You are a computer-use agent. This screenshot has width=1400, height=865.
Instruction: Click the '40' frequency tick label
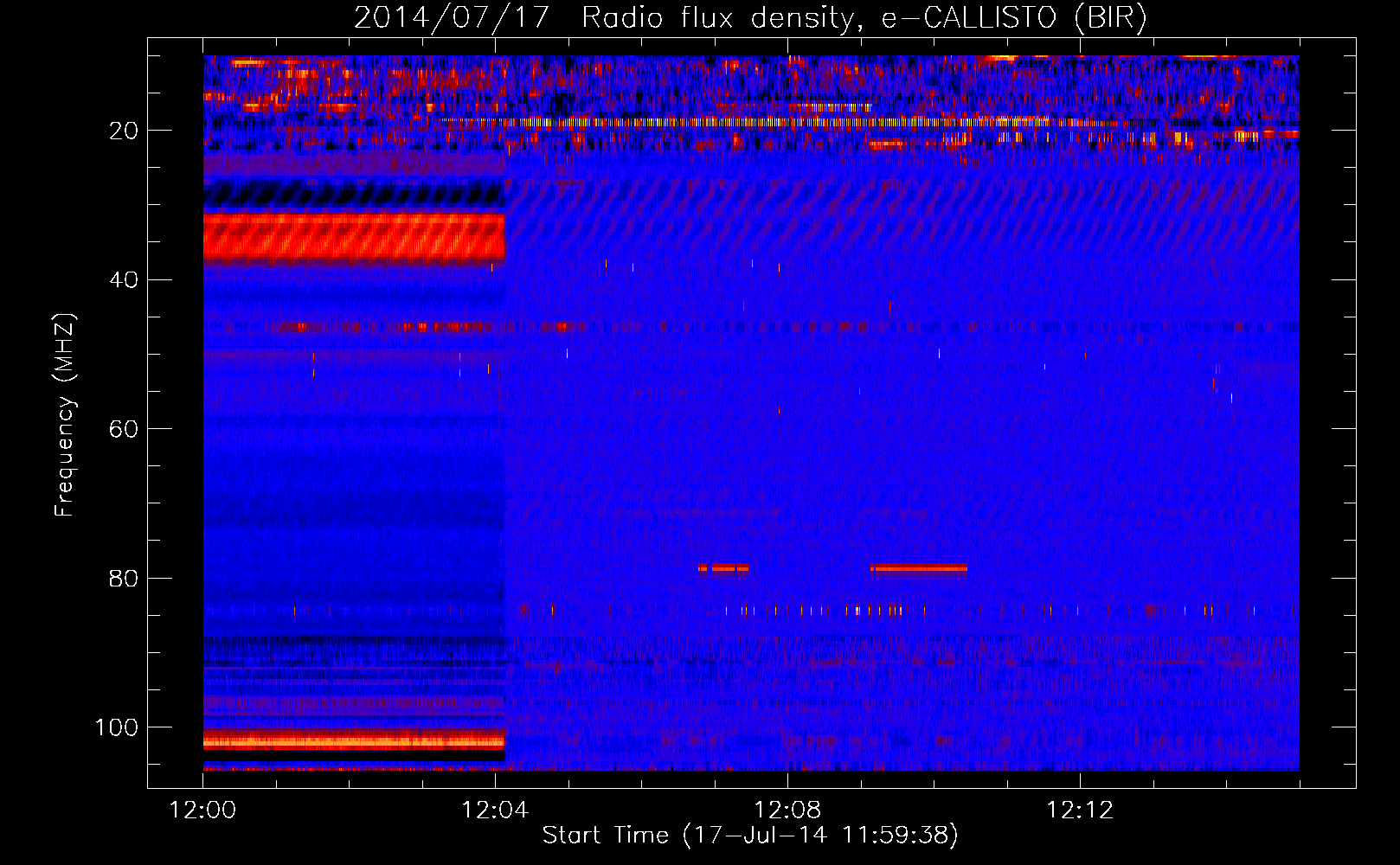[124, 280]
